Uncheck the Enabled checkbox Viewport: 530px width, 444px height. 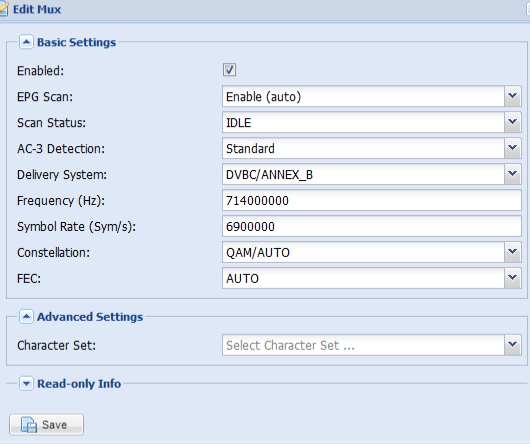tap(229, 70)
